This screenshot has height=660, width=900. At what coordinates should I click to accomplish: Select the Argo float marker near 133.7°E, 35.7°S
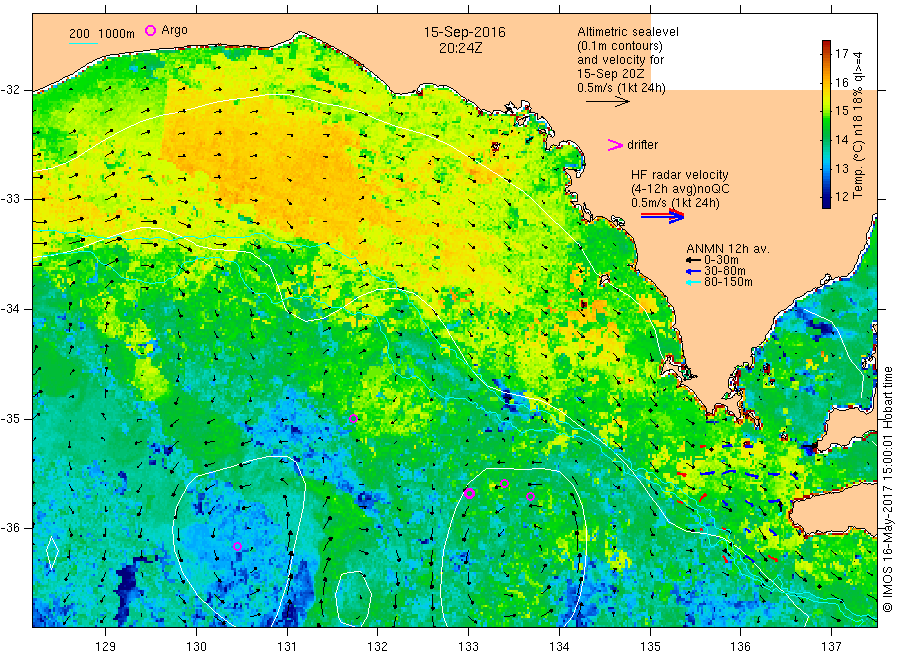click(530, 496)
